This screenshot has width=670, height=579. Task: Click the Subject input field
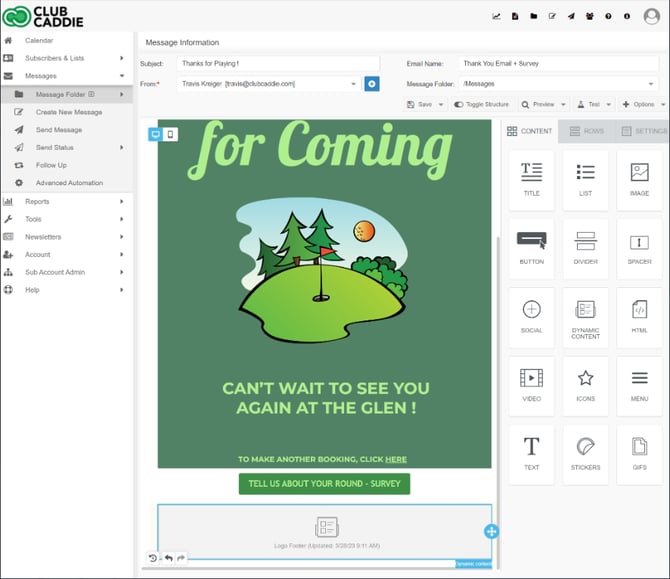coord(278,63)
